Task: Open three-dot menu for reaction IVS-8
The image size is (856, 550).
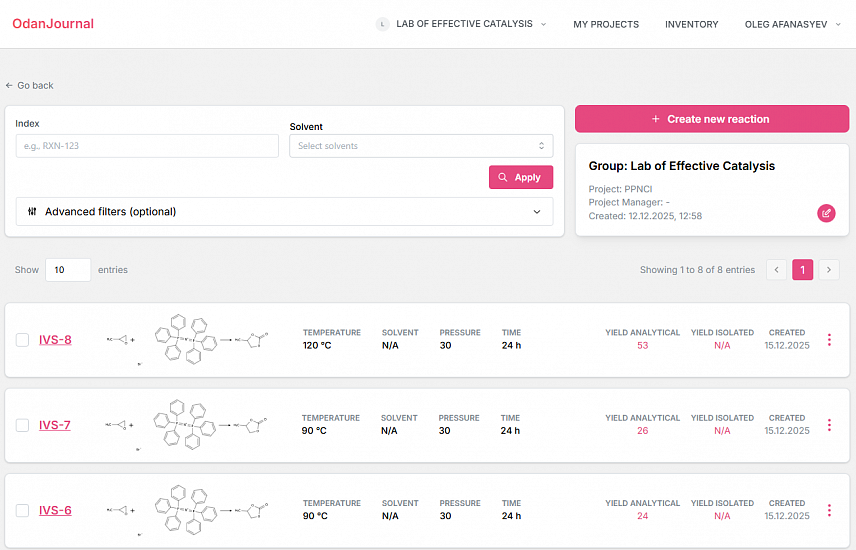Action: [829, 340]
